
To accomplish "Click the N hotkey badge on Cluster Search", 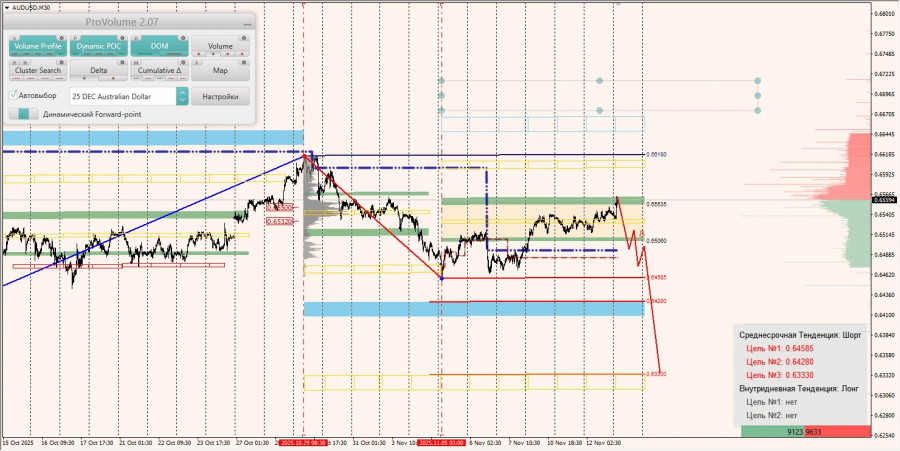I will coord(24,62).
